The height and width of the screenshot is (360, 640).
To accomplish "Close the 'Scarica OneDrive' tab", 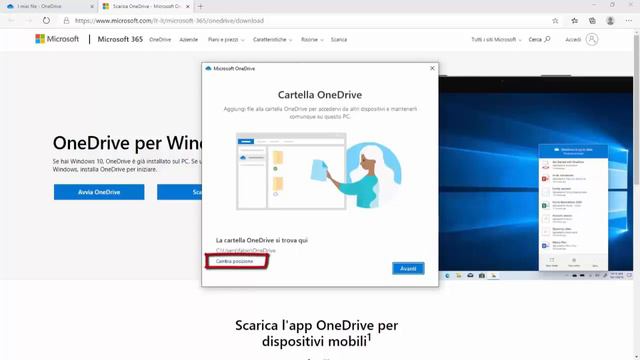I will 188,7.
